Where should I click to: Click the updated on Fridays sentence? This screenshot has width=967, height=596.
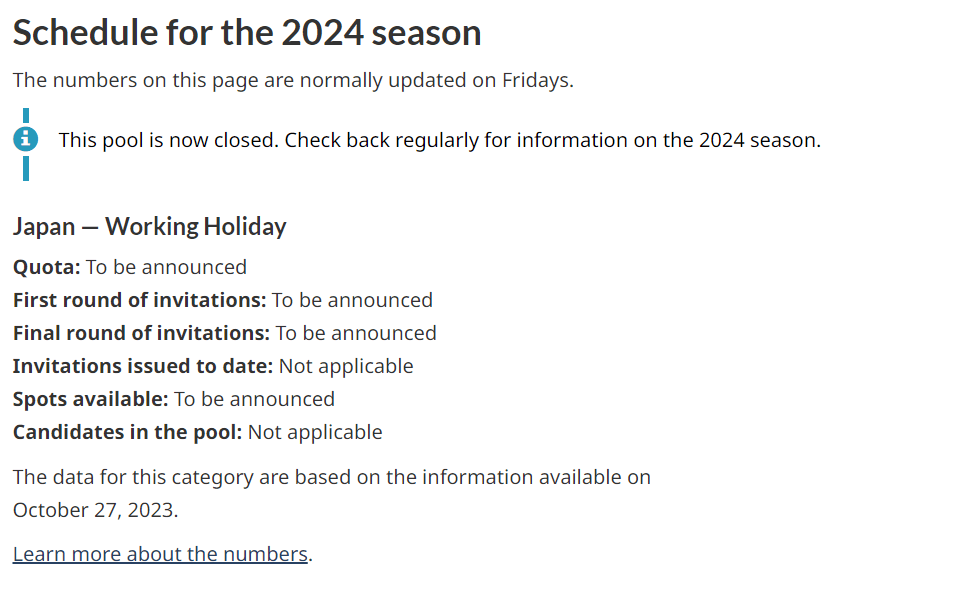tap(294, 80)
